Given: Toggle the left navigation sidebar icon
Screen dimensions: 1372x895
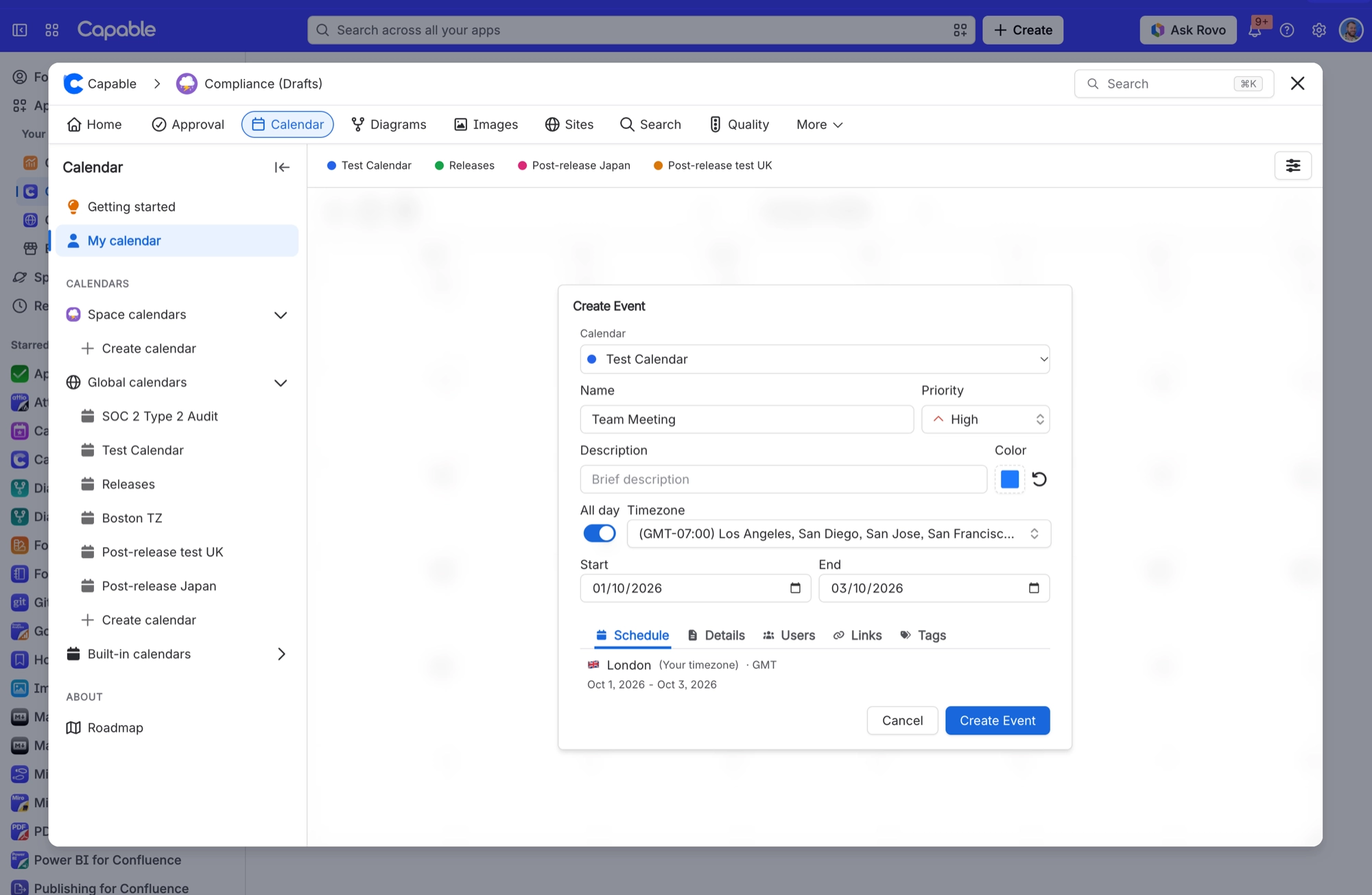Looking at the screenshot, I should coord(20,30).
